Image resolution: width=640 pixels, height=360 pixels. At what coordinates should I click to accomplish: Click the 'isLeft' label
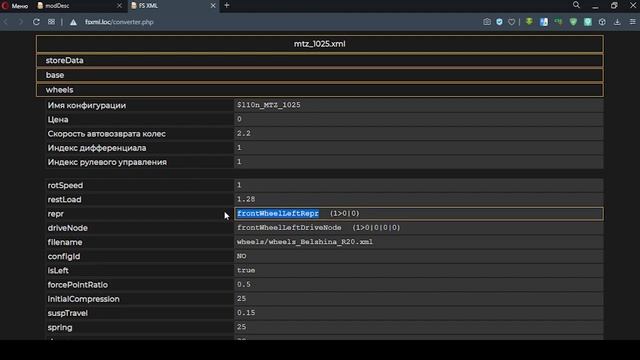pos(58,271)
